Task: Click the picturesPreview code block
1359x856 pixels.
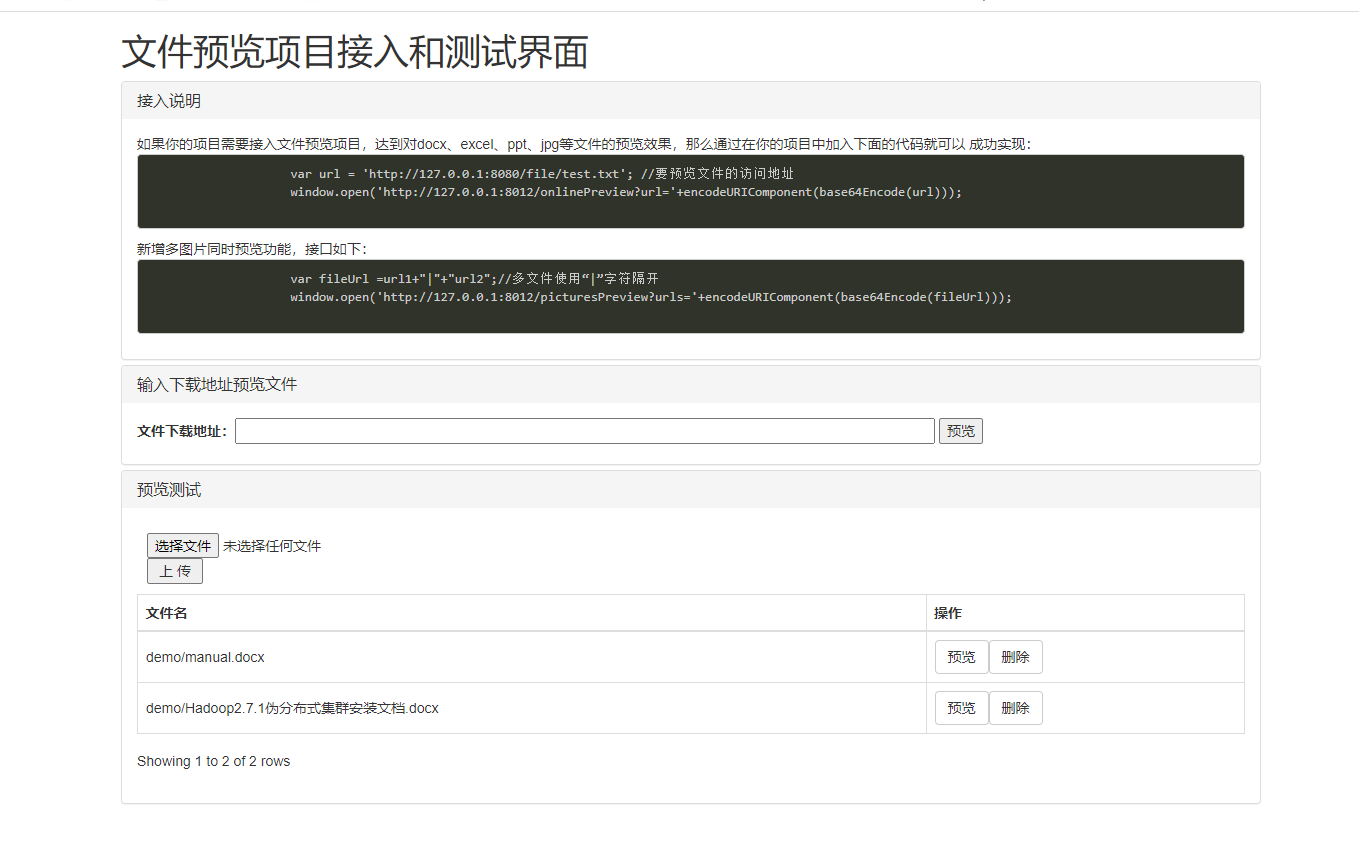Action: tap(691, 296)
